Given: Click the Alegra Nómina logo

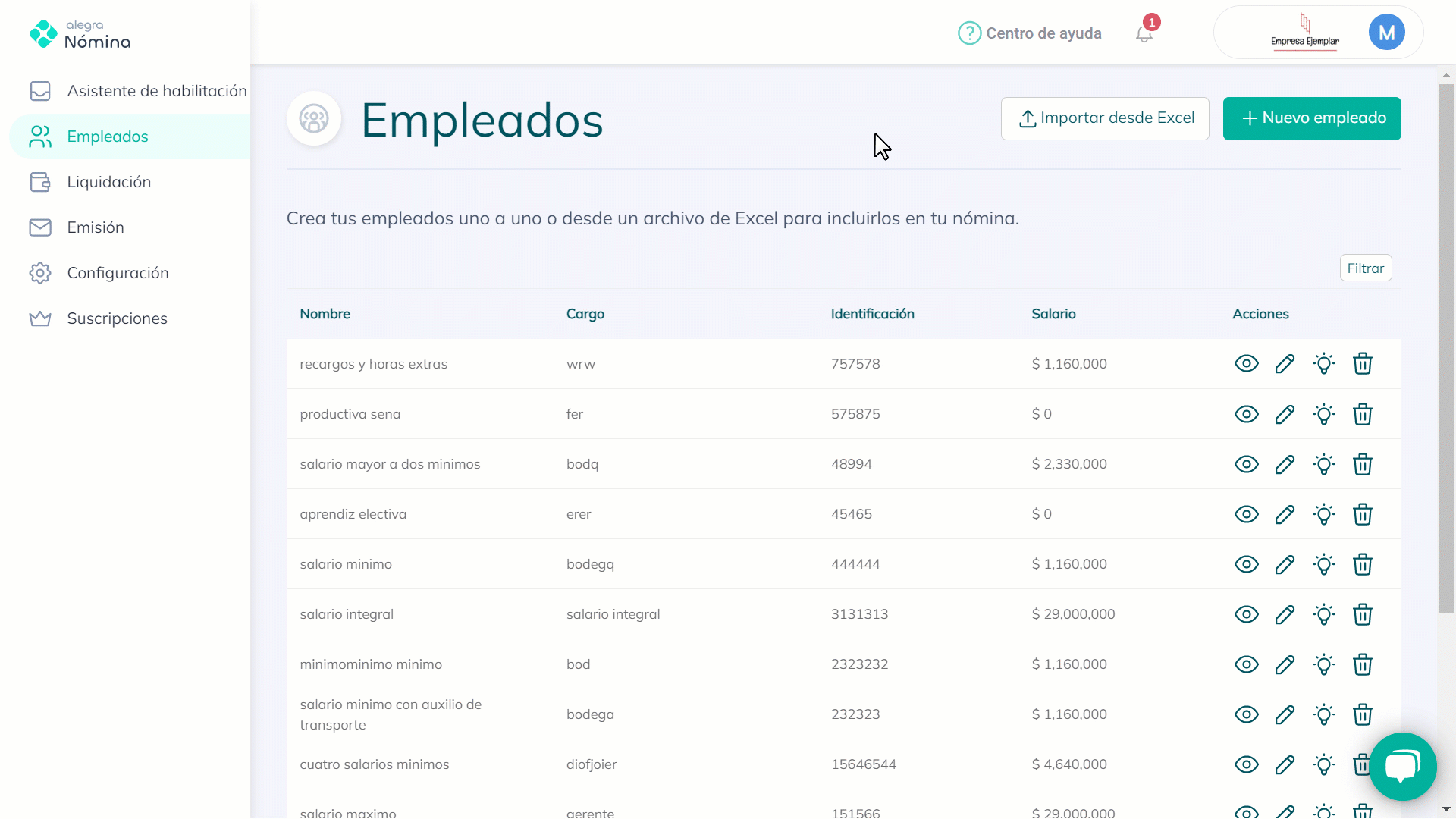Looking at the screenshot, I should (x=80, y=34).
